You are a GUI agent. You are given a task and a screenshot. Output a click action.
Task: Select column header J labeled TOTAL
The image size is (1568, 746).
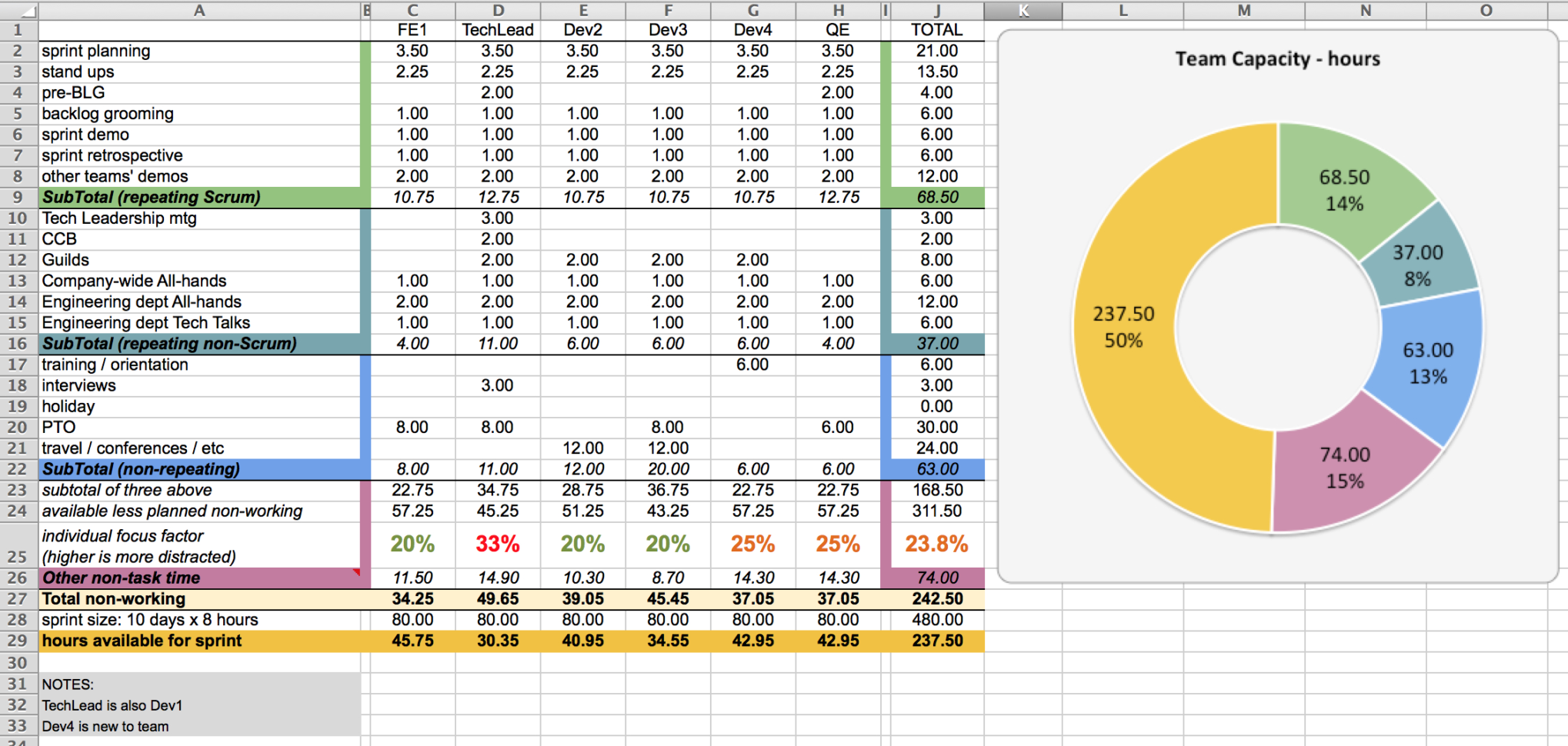(x=938, y=11)
